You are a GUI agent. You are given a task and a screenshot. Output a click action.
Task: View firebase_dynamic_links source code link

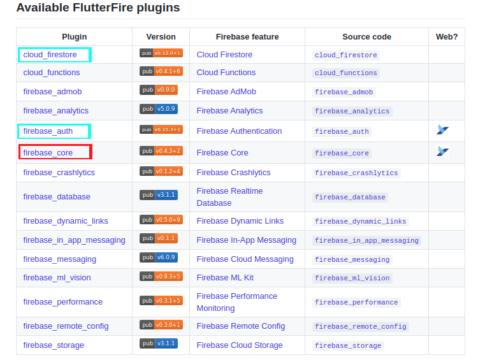pos(361,221)
